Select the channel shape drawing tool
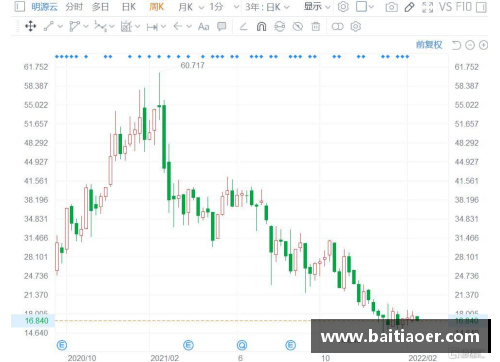Image resolution: width=500 pixels, height=362 pixels. click(74, 26)
